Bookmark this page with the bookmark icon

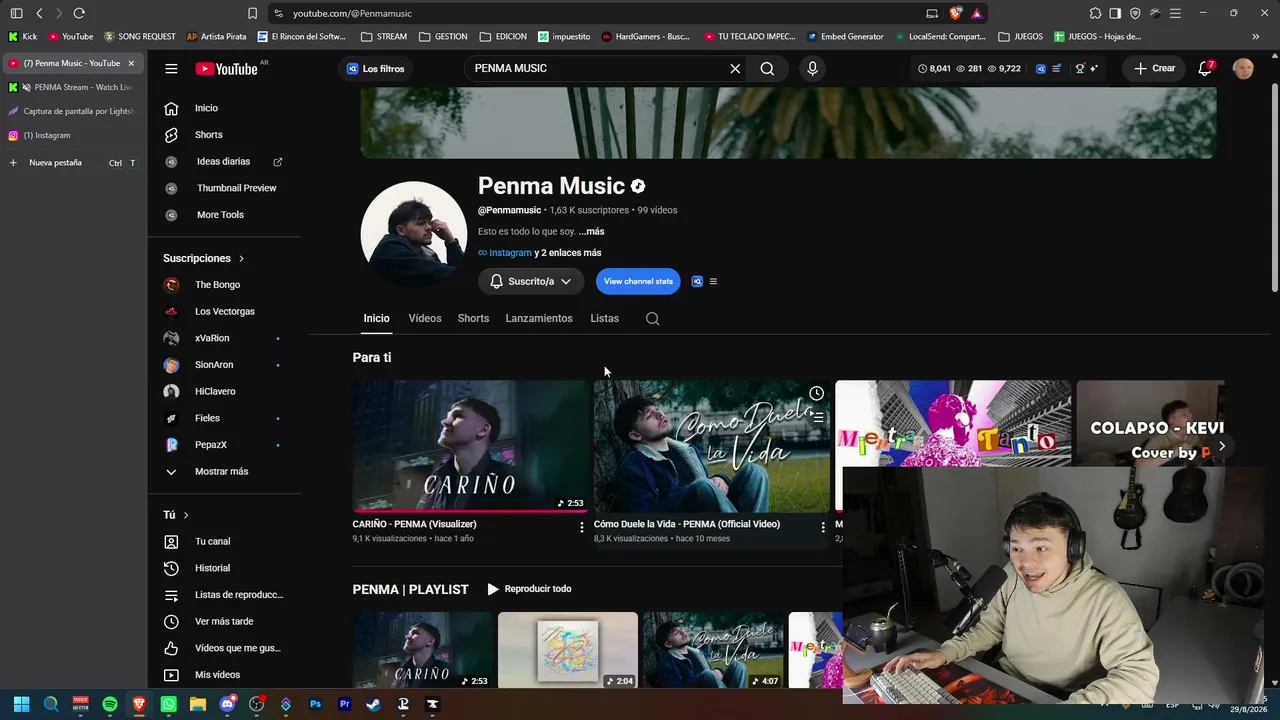point(252,13)
